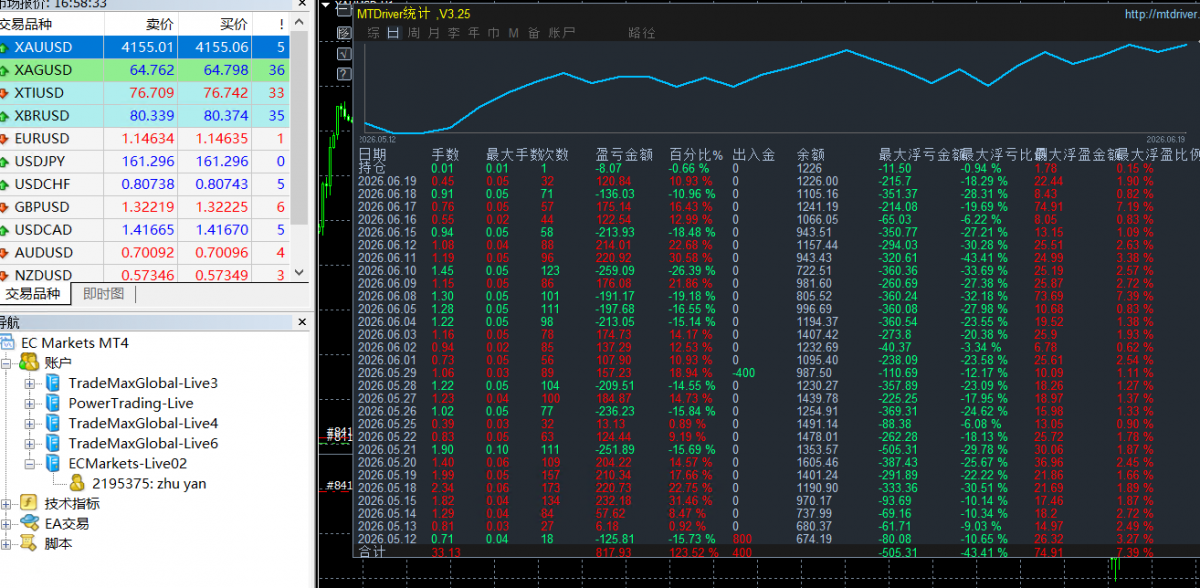Select the 月 monthly tab in MTDriver
The image size is (1200, 588).
(x=433, y=33)
